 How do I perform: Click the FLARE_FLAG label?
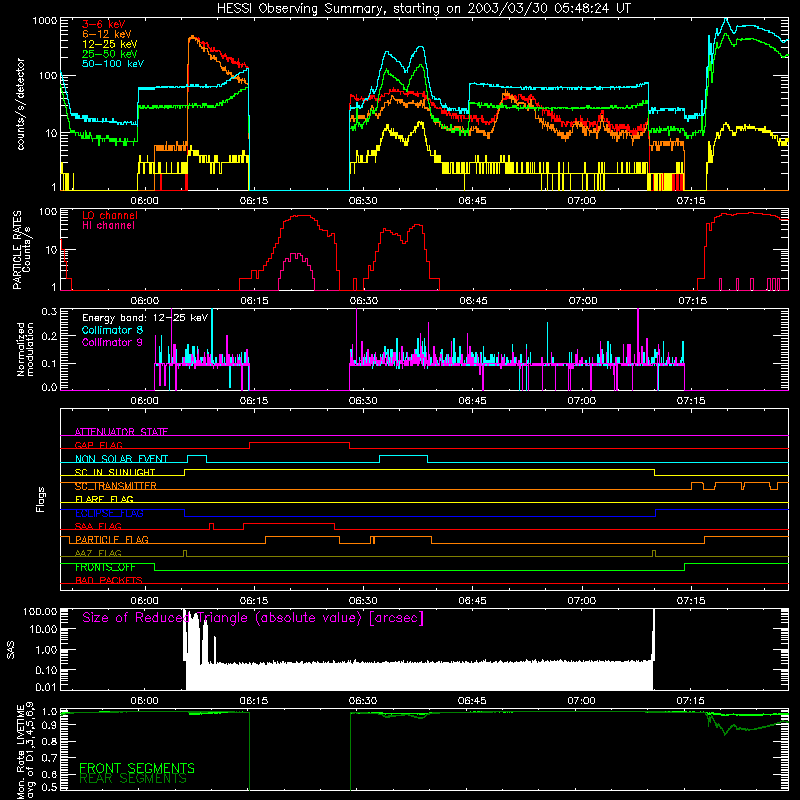click(x=104, y=499)
